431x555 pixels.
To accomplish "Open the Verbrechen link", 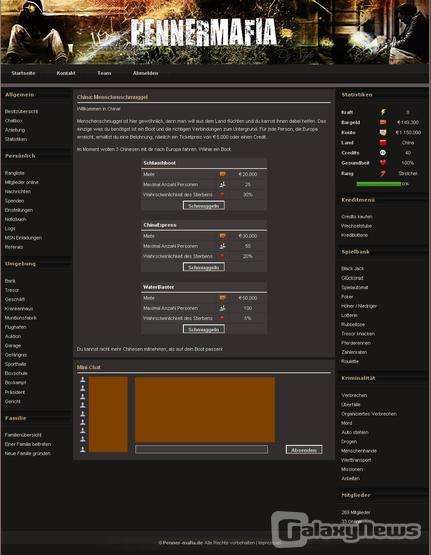I will 354,395.
